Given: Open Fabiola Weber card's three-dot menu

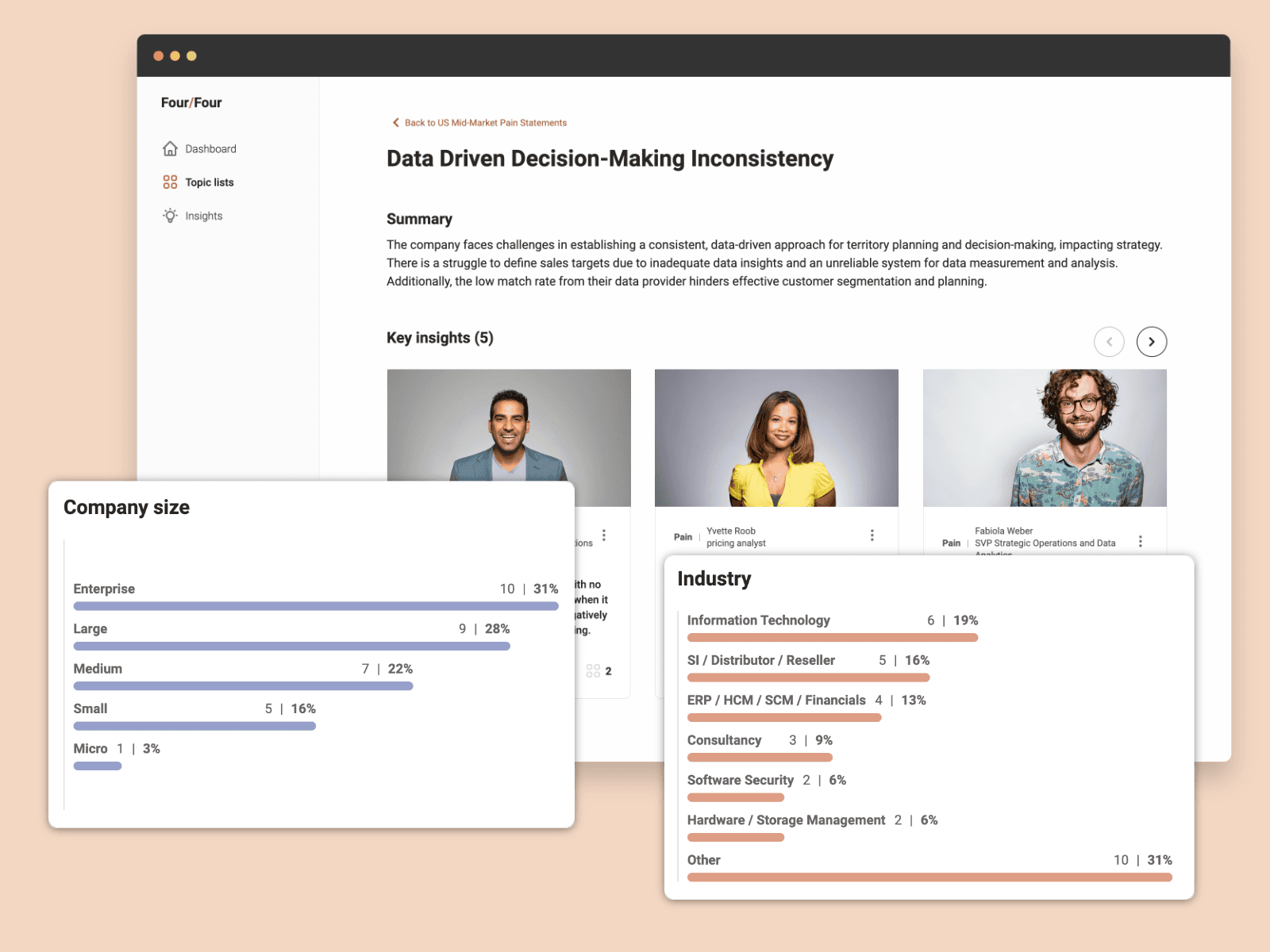Looking at the screenshot, I should [x=1140, y=541].
